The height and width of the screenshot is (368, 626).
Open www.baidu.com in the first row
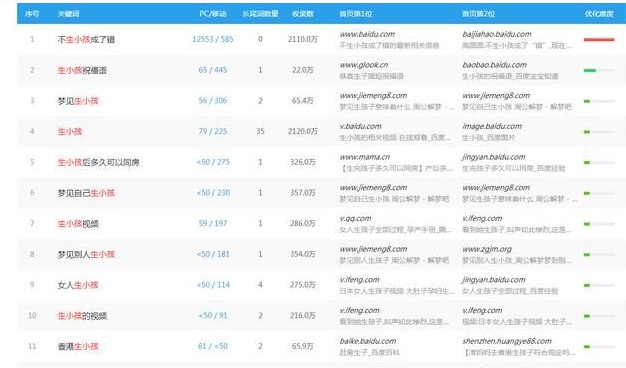tap(367, 34)
